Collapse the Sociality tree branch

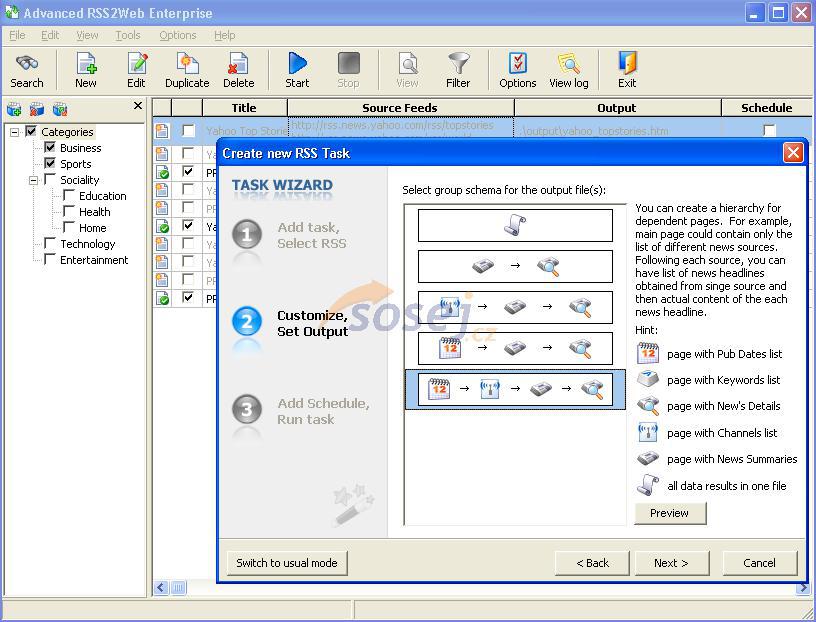(33, 180)
